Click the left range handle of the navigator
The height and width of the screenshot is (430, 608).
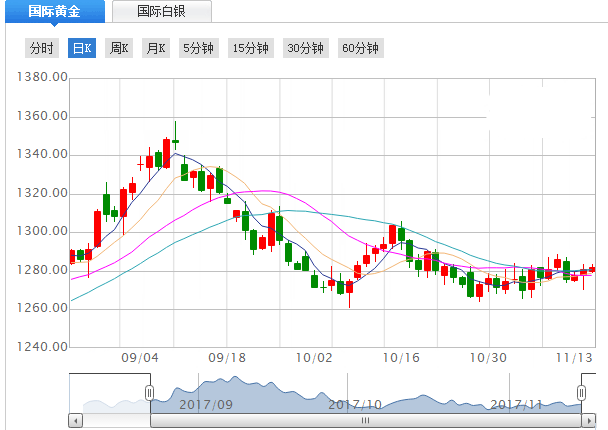150,393
